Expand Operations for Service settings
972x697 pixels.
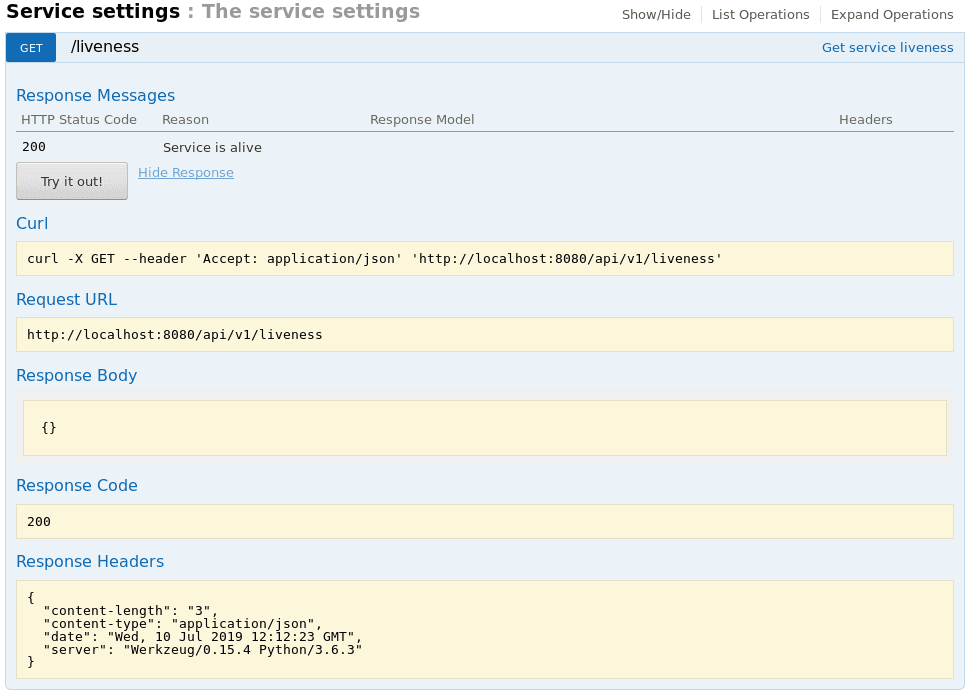(891, 15)
